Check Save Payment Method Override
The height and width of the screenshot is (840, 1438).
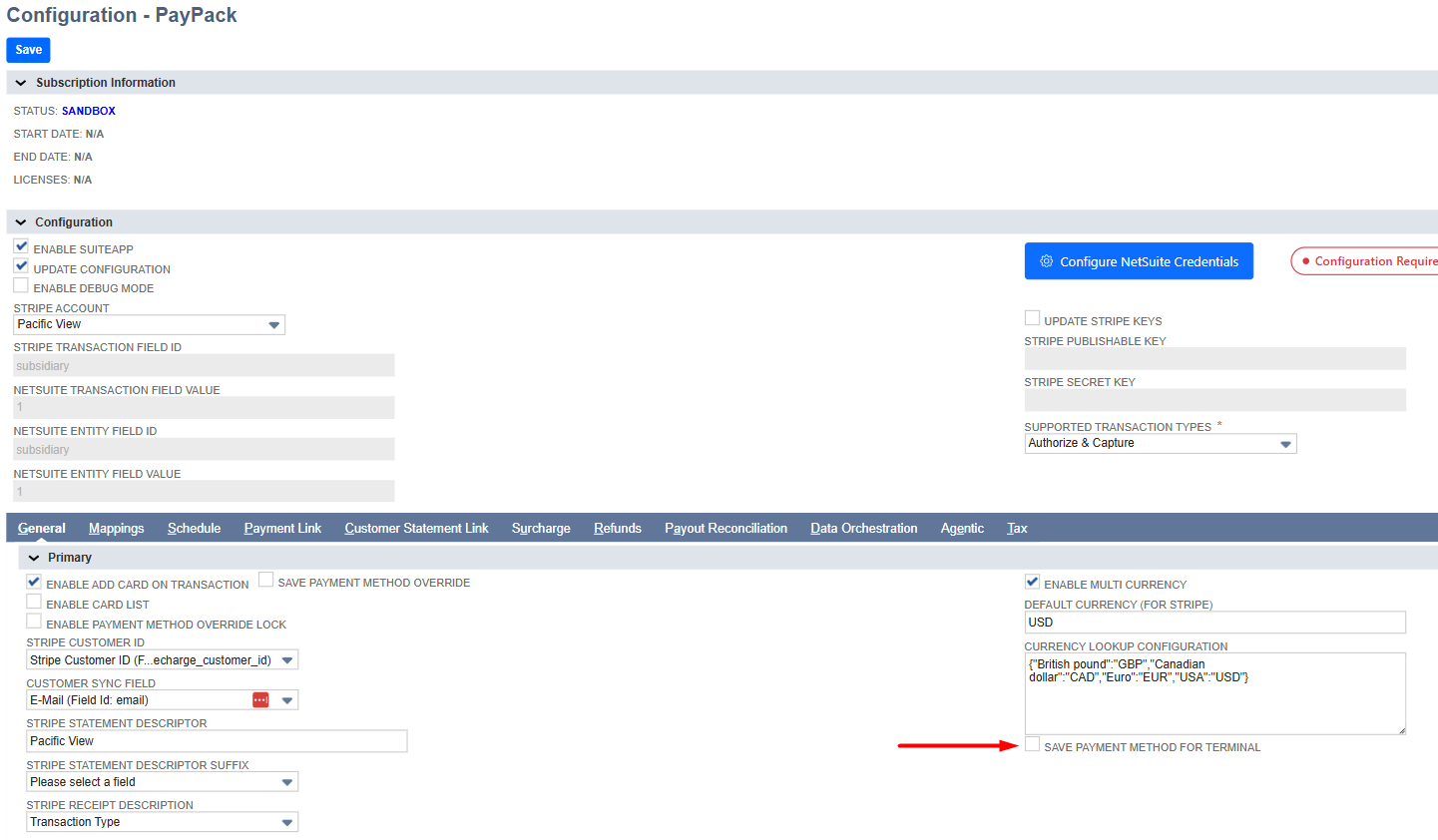click(x=265, y=580)
